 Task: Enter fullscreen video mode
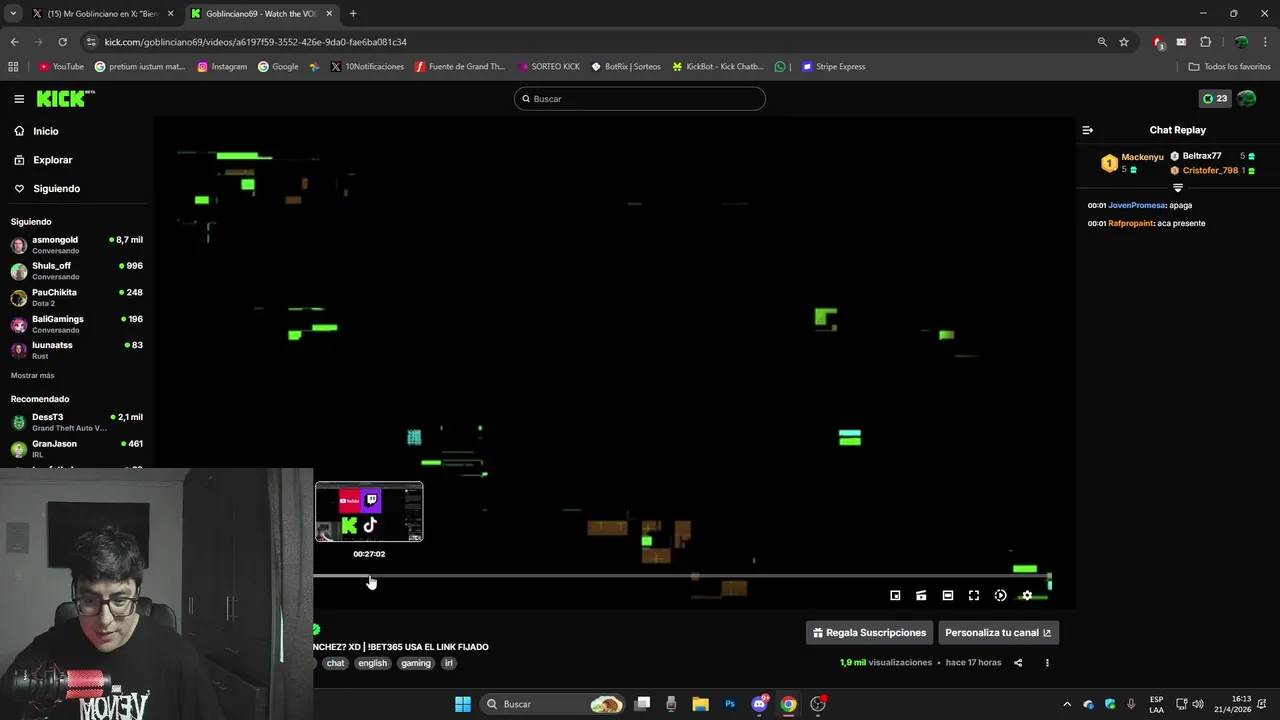(x=974, y=595)
